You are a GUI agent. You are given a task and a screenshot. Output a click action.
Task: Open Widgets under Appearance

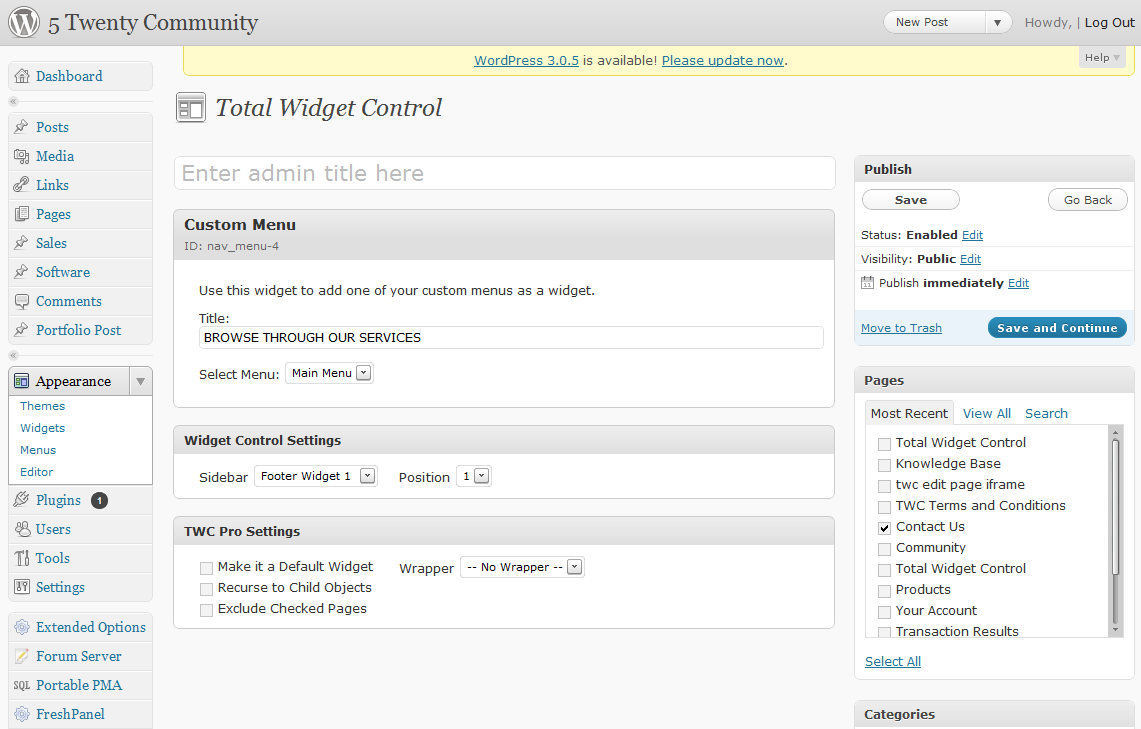click(42, 428)
